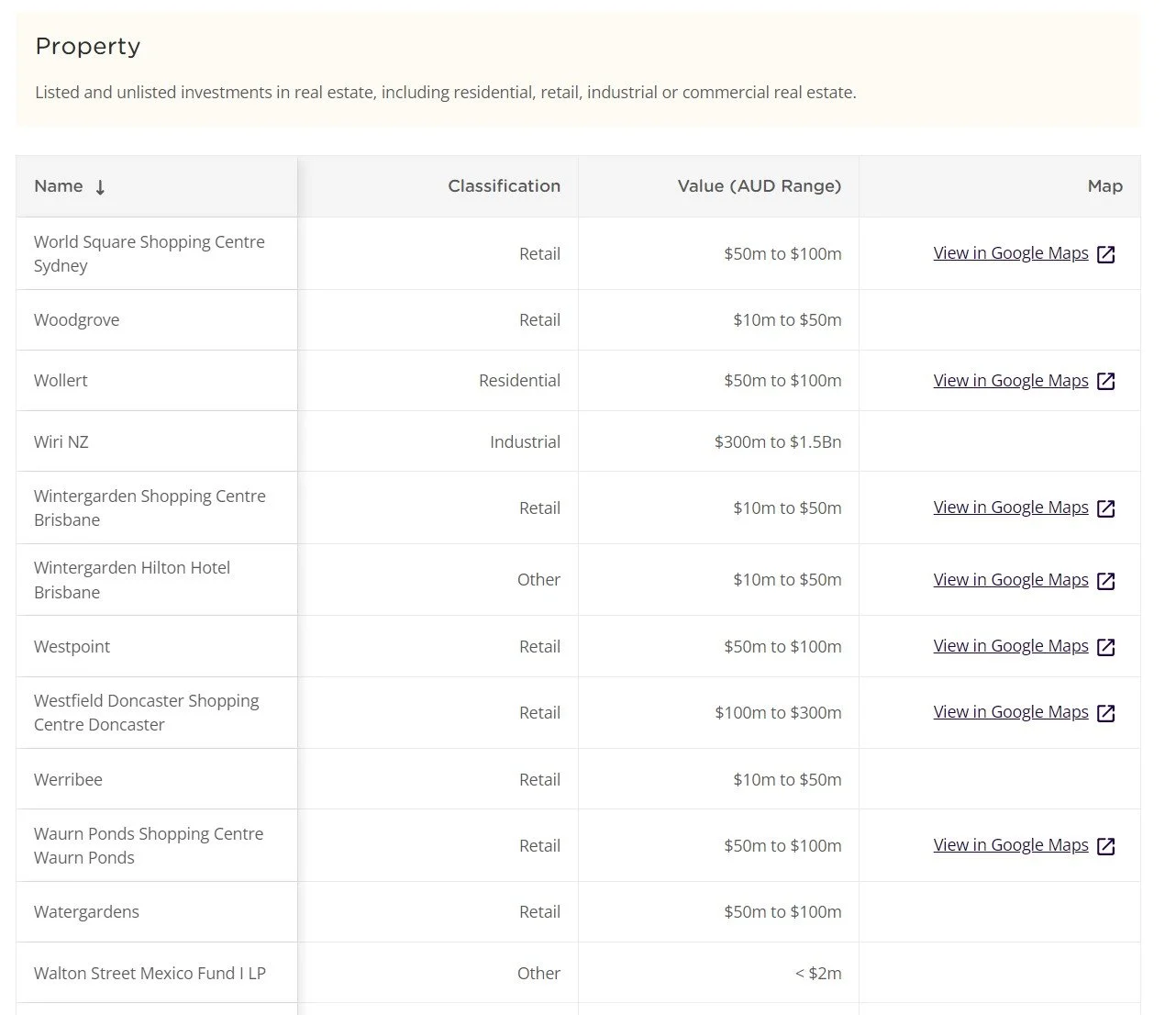Sort by Name using the arrow icon
This screenshot has width=1176, height=1015.
[100, 187]
